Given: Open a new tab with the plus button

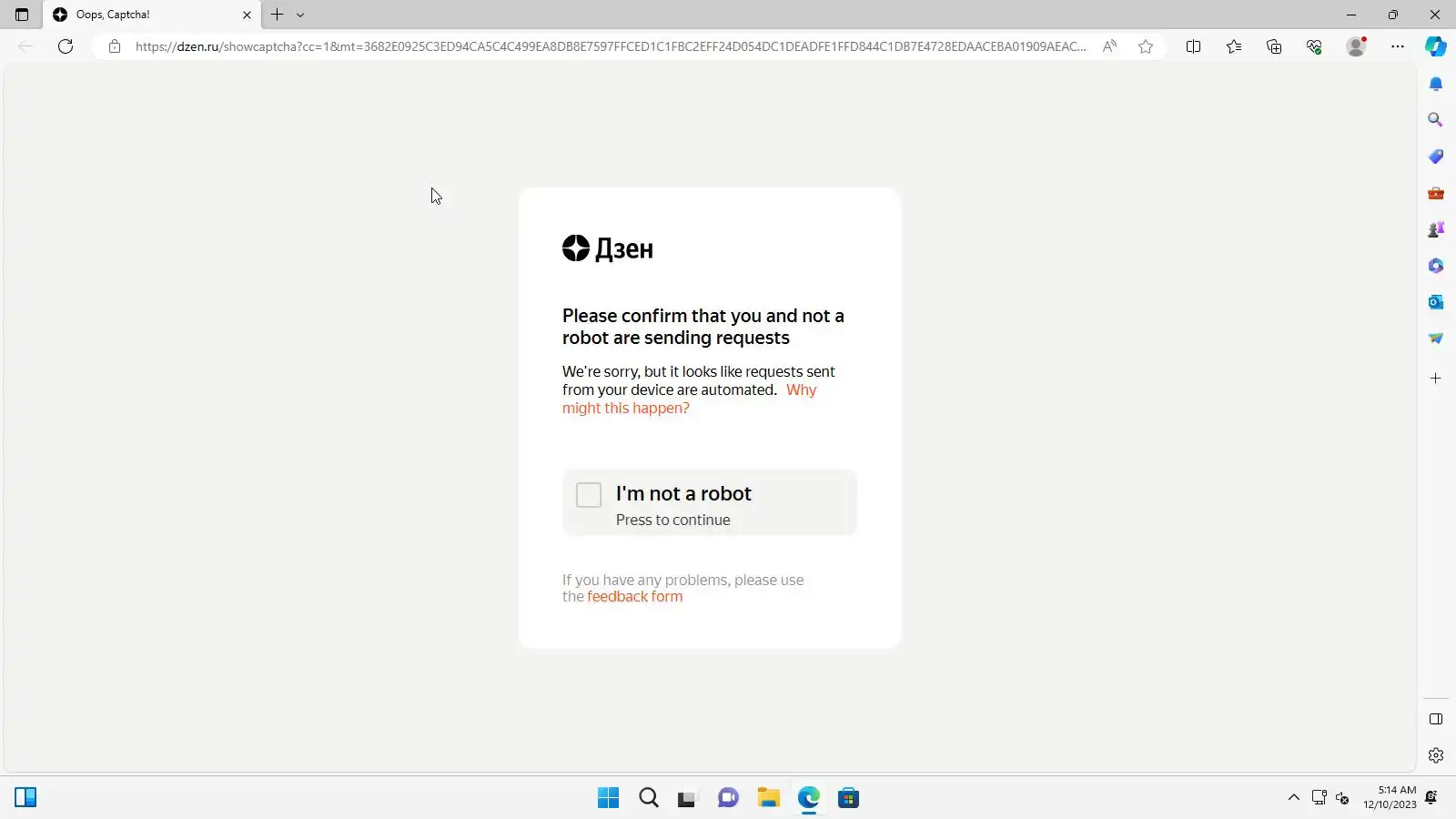Looking at the screenshot, I should pos(278,15).
